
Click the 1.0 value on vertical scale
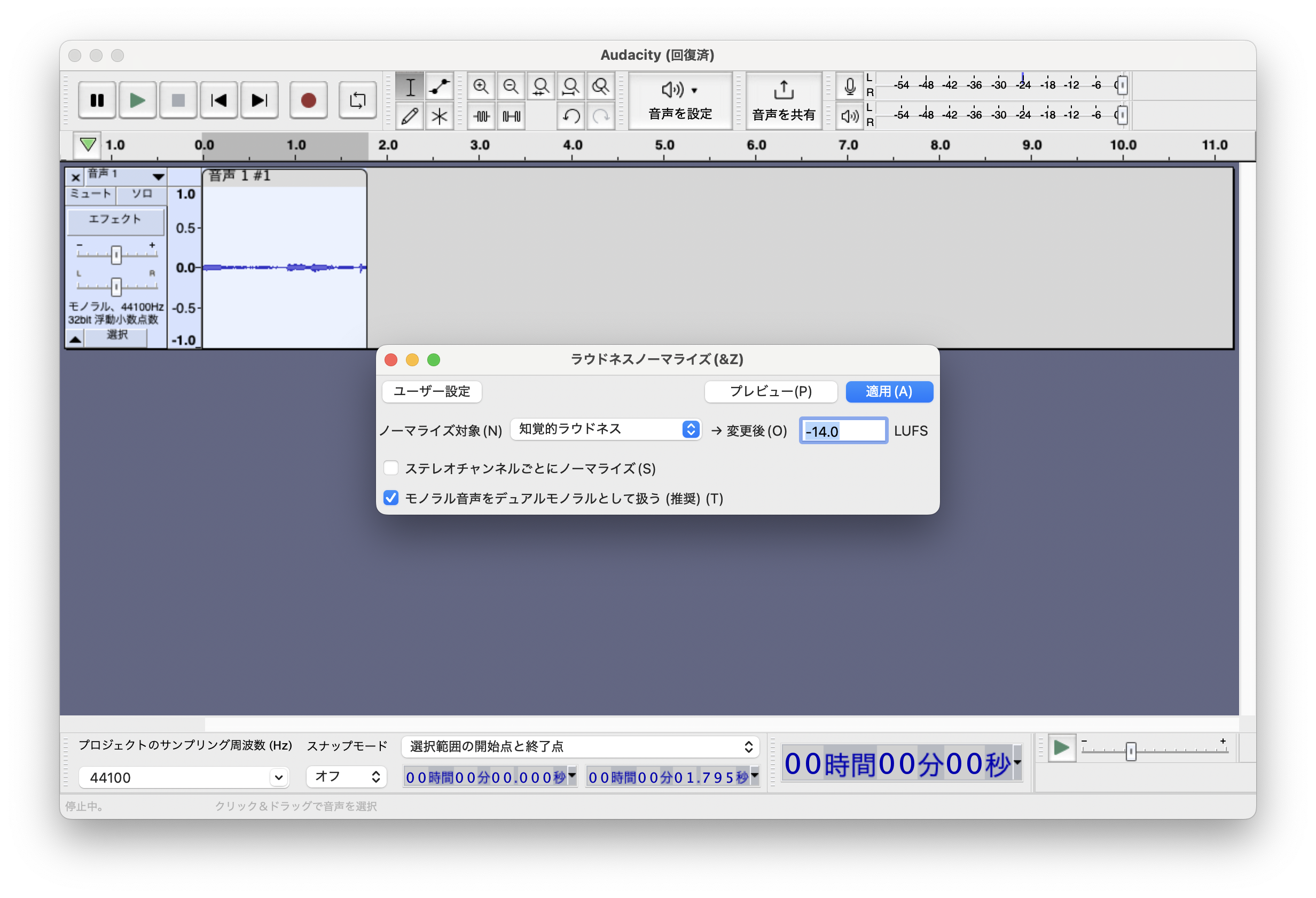tap(185, 194)
